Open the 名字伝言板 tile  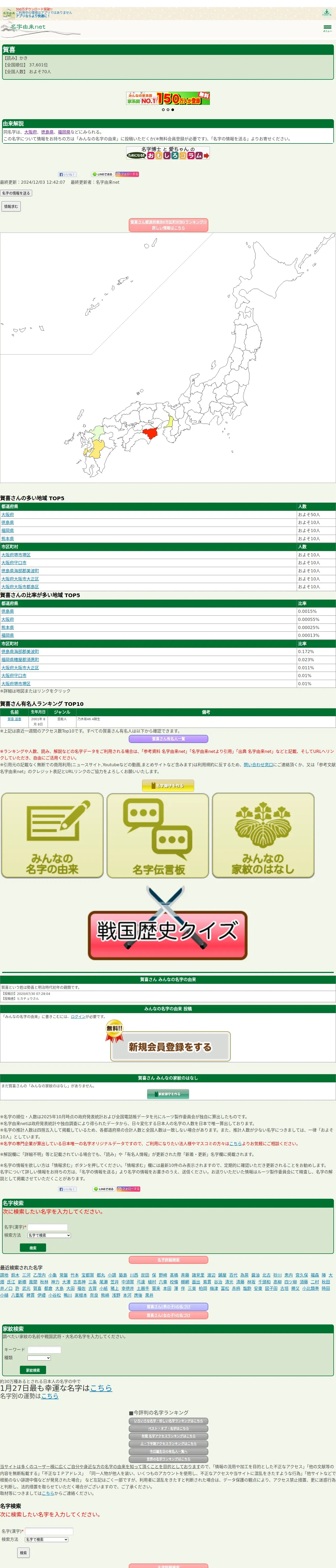click(158, 836)
